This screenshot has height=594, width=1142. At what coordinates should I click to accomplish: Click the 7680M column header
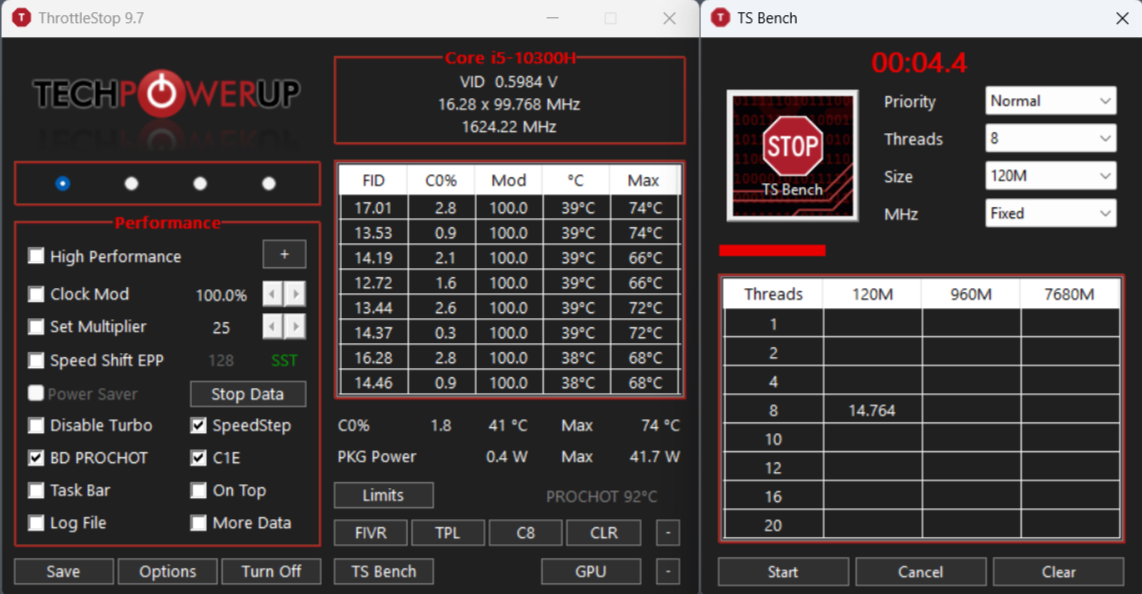(1069, 294)
